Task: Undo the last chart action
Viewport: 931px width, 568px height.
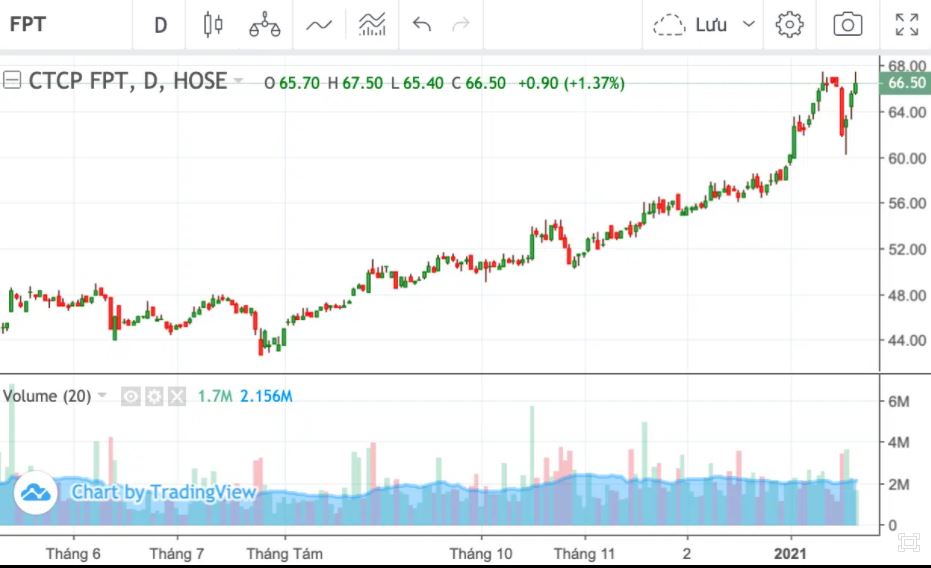Action: pyautogui.click(x=422, y=25)
